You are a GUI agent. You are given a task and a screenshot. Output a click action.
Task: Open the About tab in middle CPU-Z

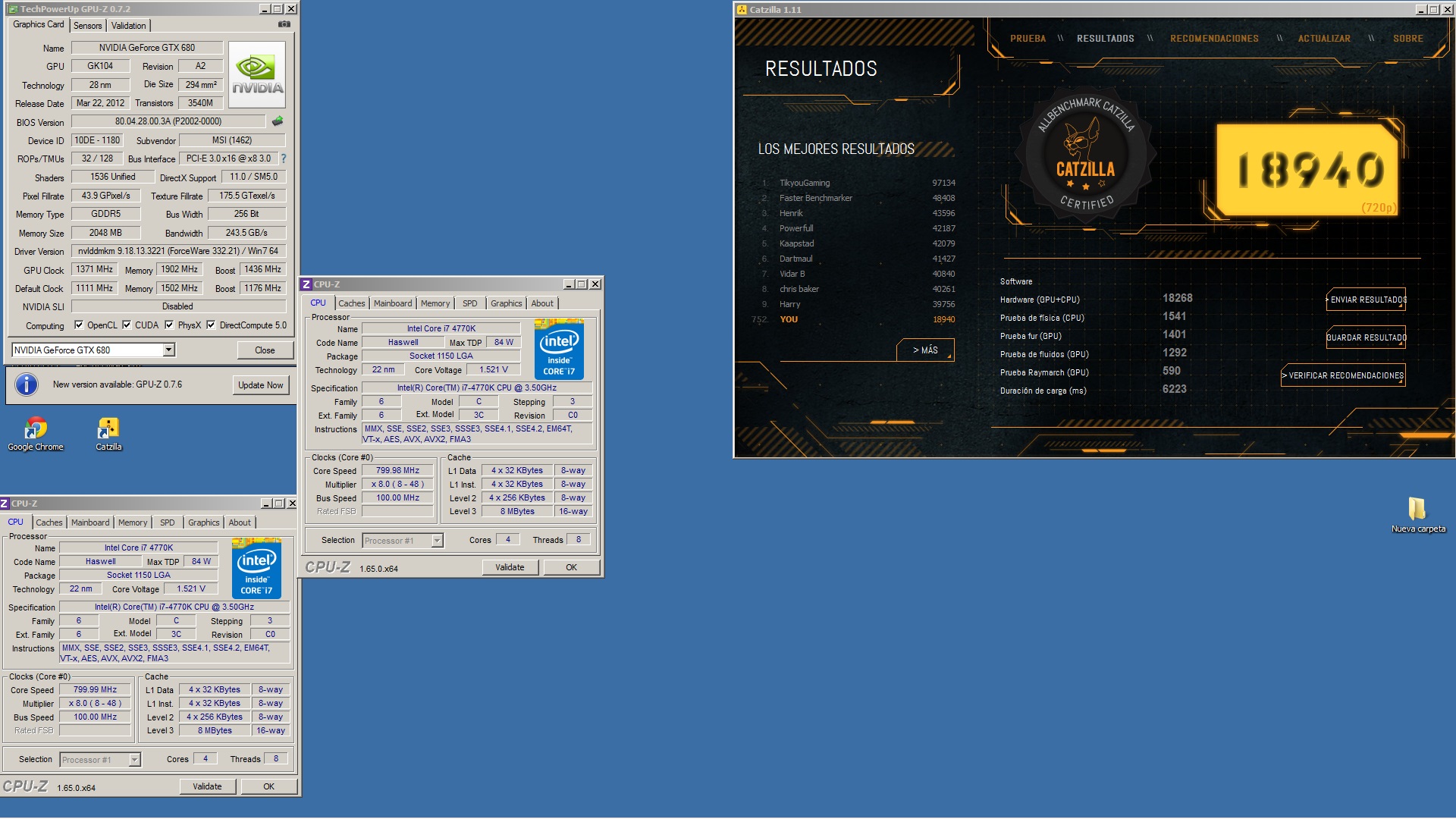click(x=542, y=303)
